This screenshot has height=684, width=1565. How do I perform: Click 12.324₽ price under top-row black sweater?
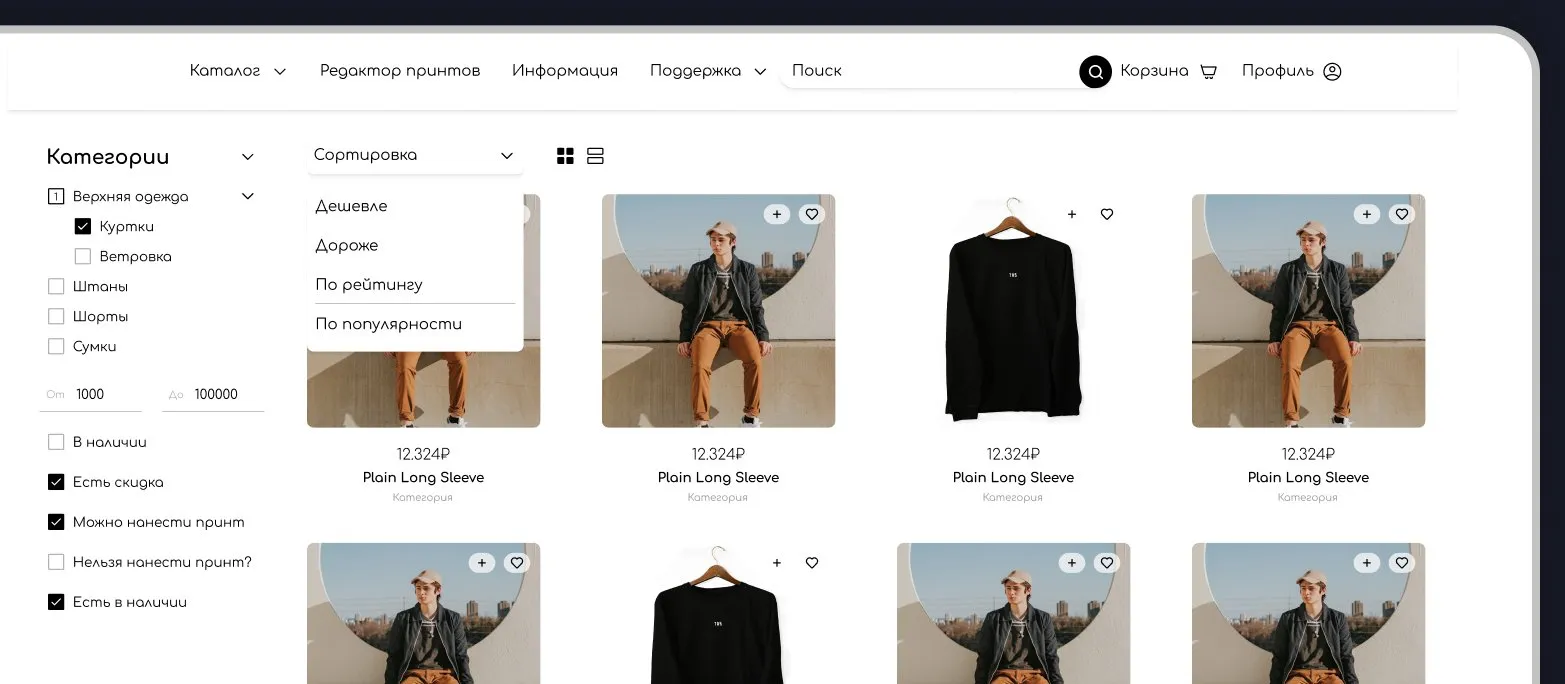click(x=1013, y=455)
